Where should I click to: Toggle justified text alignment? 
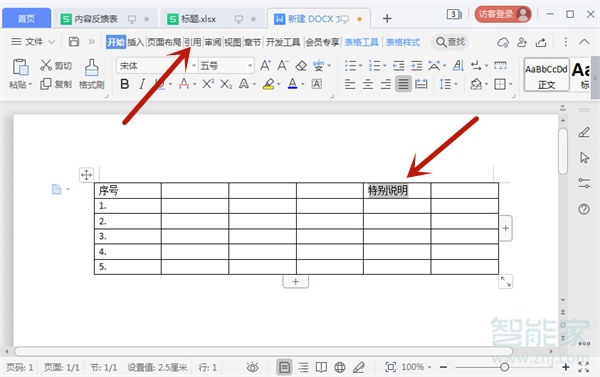pos(403,84)
